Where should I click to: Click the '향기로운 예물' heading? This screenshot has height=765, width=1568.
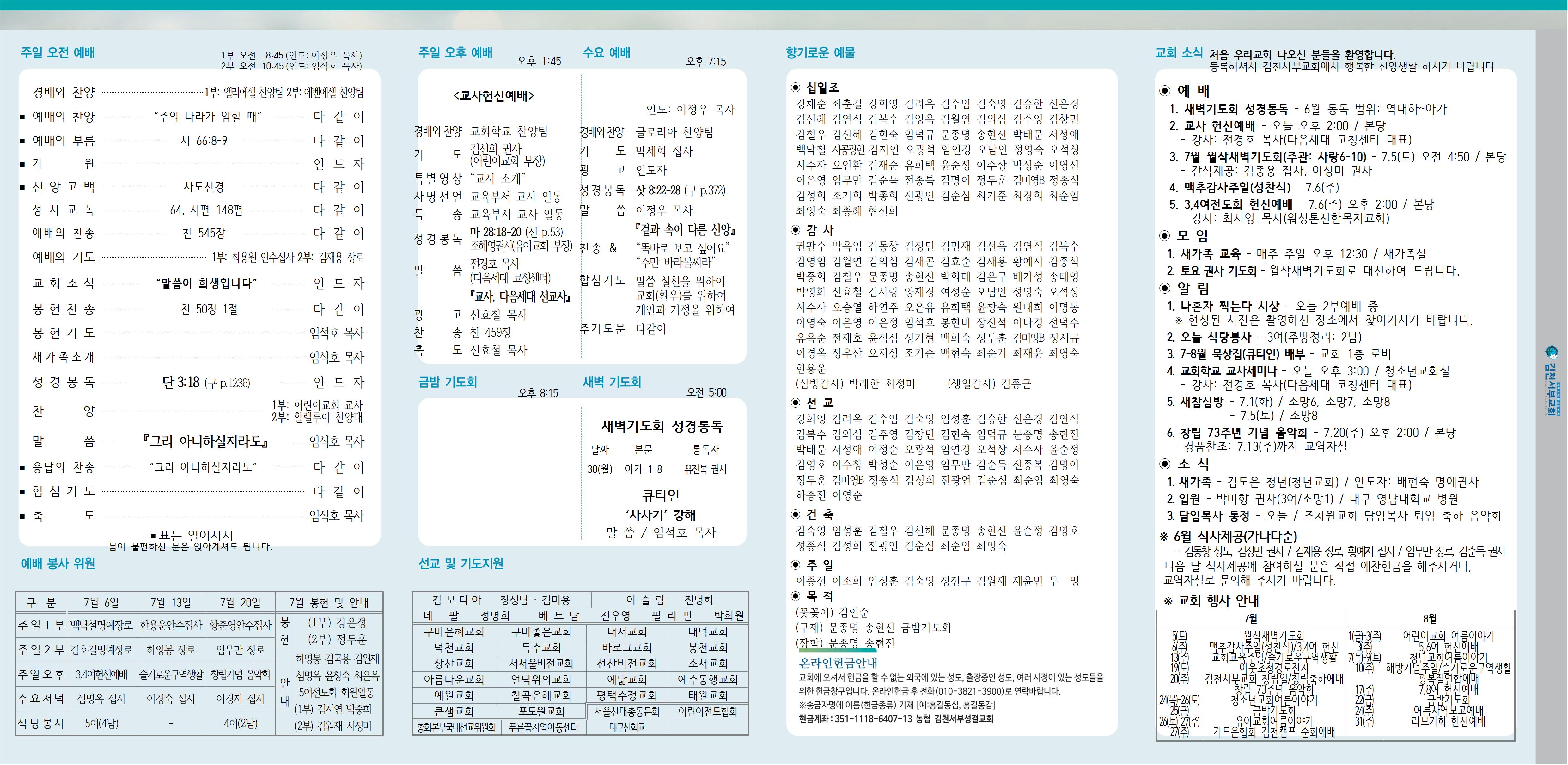(x=820, y=52)
